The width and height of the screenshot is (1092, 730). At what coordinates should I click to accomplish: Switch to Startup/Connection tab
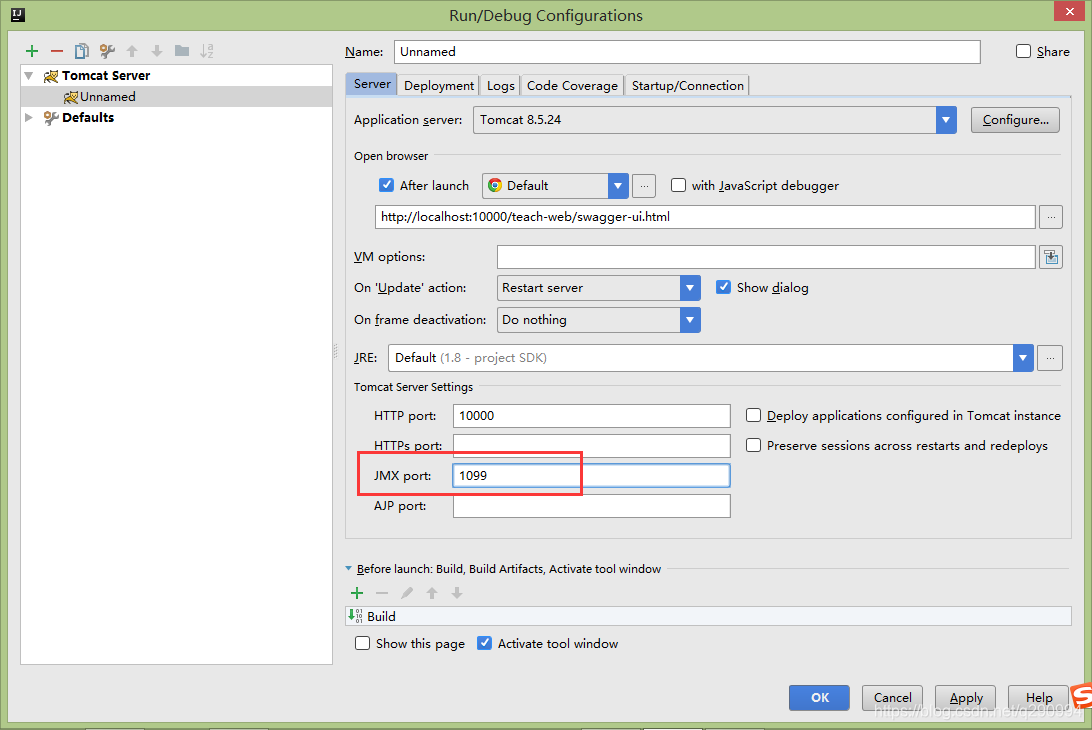687,86
